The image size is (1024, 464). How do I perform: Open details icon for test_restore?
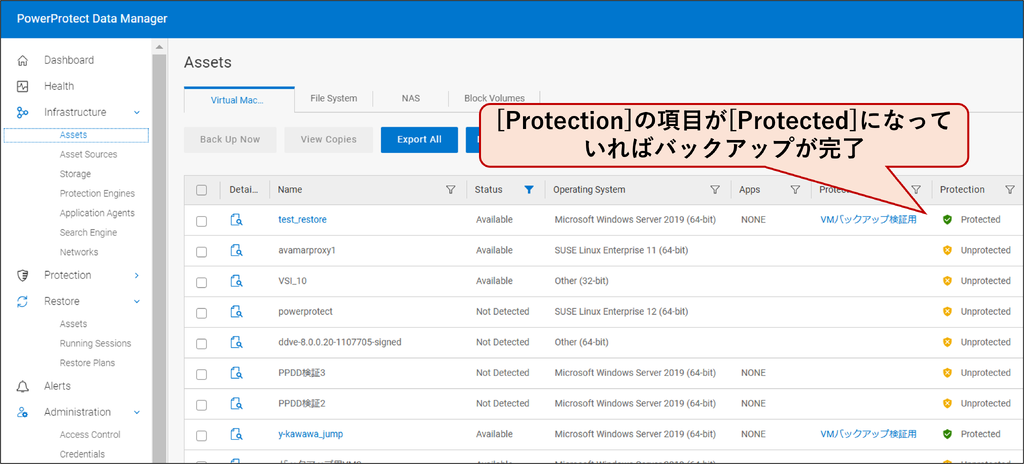point(236,220)
